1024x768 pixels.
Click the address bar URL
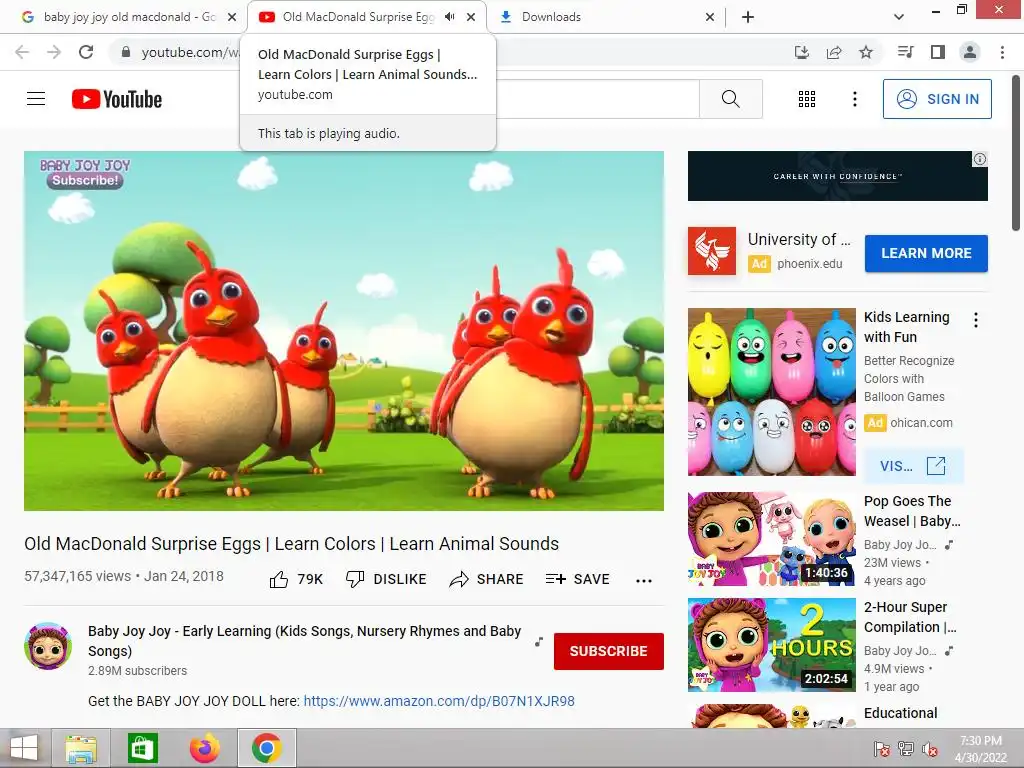(189, 52)
